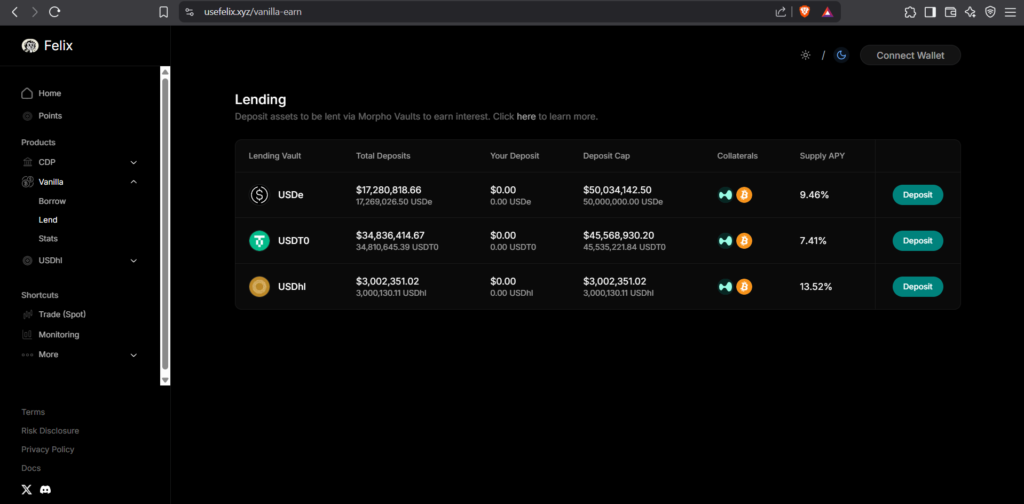
Task: Open Felix X (Twitter) icon
Action: (26, 489)
